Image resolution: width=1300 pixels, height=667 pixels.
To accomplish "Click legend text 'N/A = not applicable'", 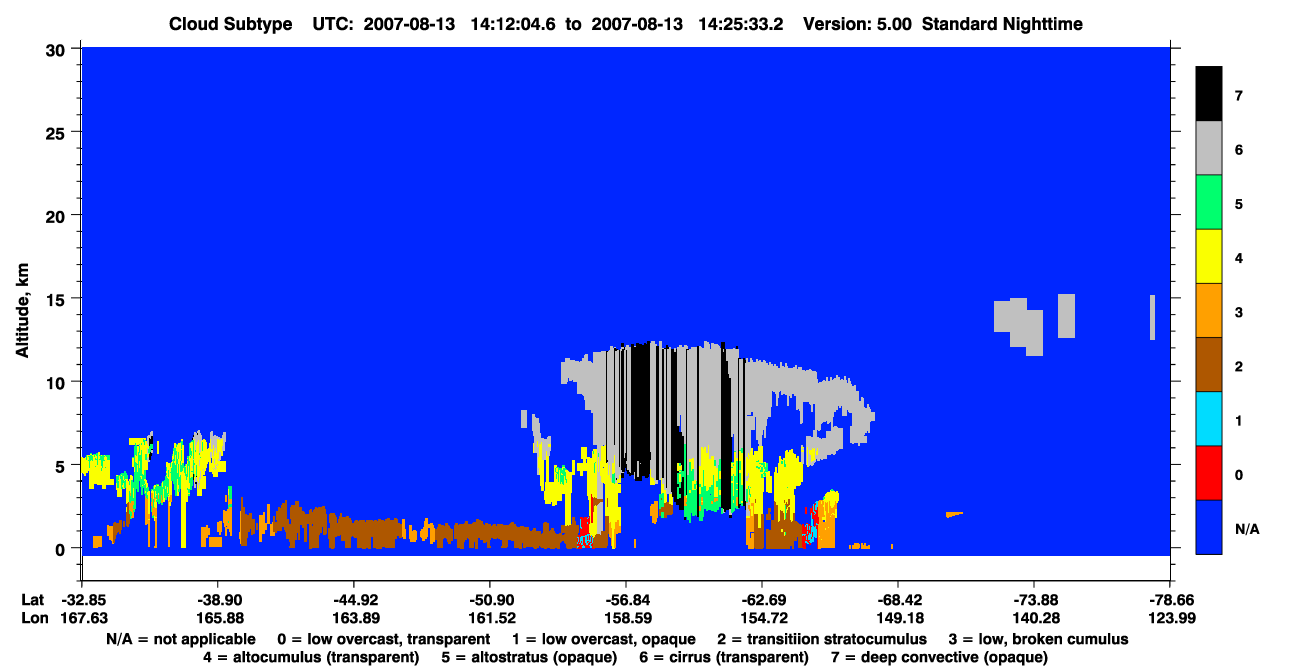I will tap(180, 638).
